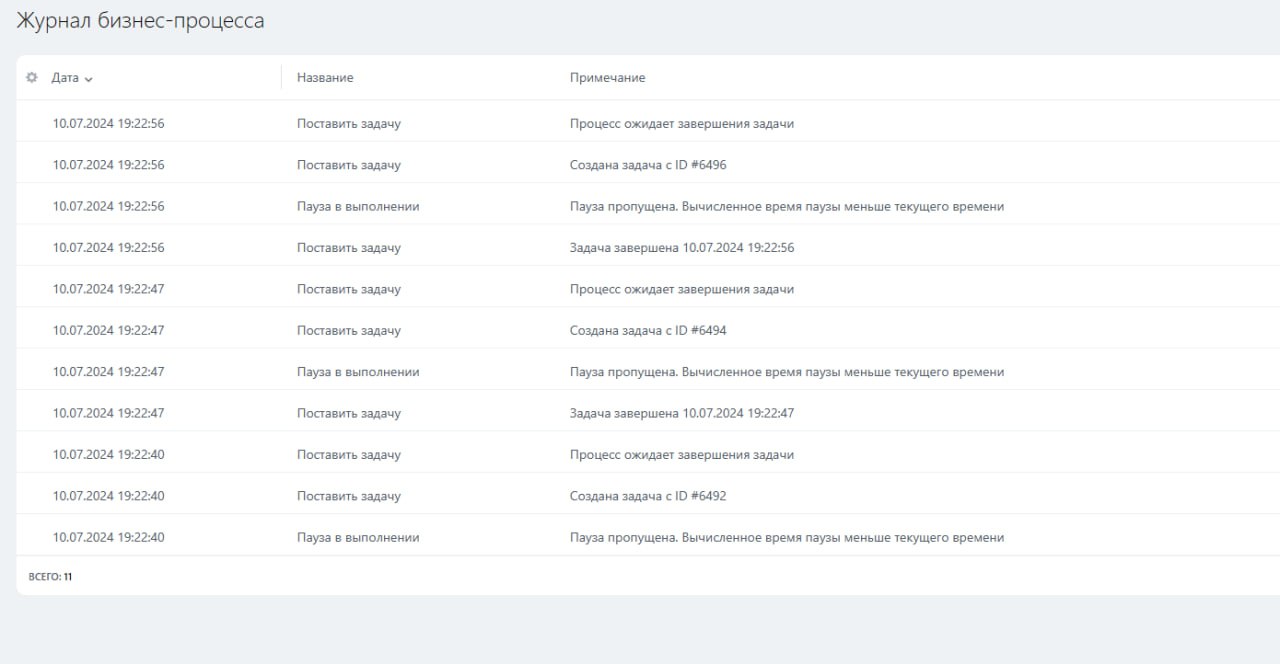Click the Примечание column header

click(x=607, y=78)
